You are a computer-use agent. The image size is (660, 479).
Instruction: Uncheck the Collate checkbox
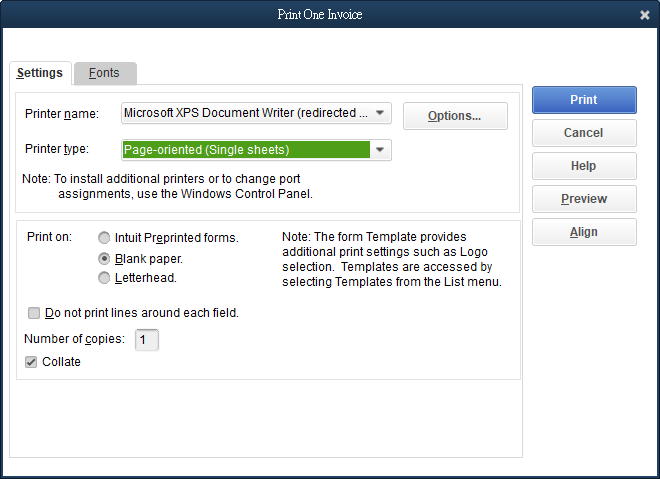point(33,362)
